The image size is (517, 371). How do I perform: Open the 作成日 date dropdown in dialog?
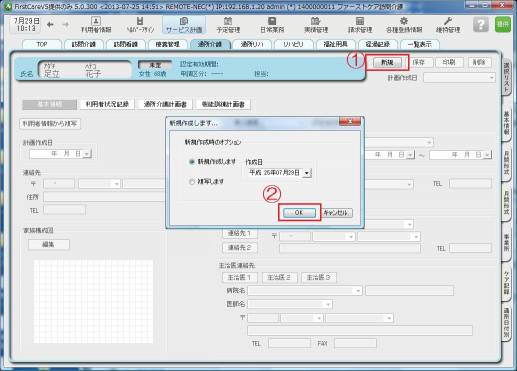307,173
